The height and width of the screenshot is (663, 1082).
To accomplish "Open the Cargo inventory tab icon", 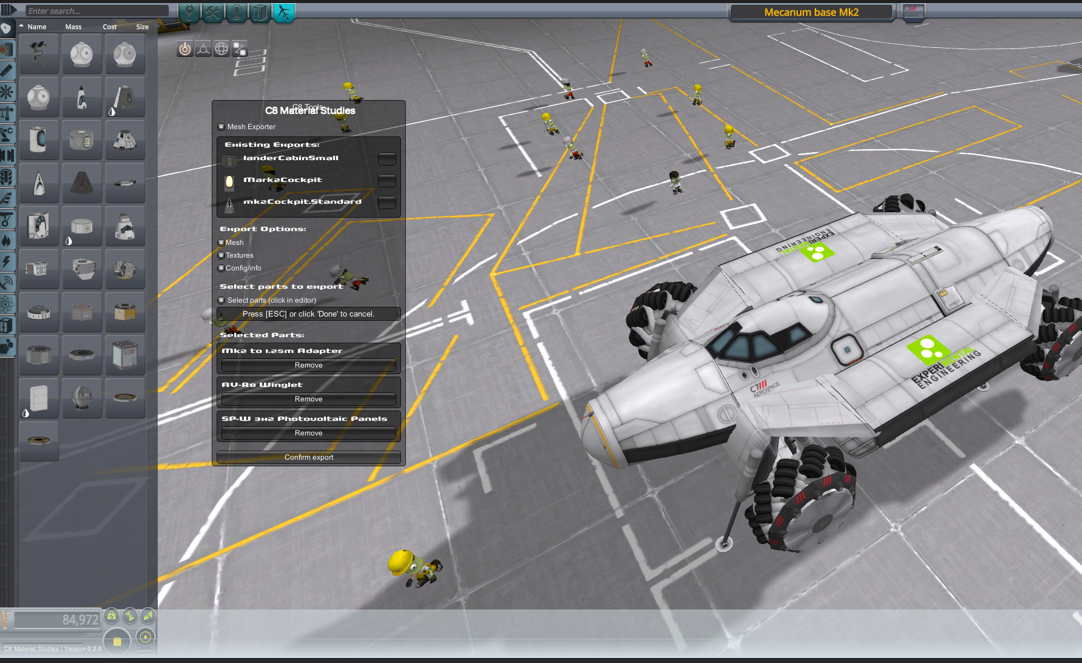I will pyautogui.click(x=259, y=12).
